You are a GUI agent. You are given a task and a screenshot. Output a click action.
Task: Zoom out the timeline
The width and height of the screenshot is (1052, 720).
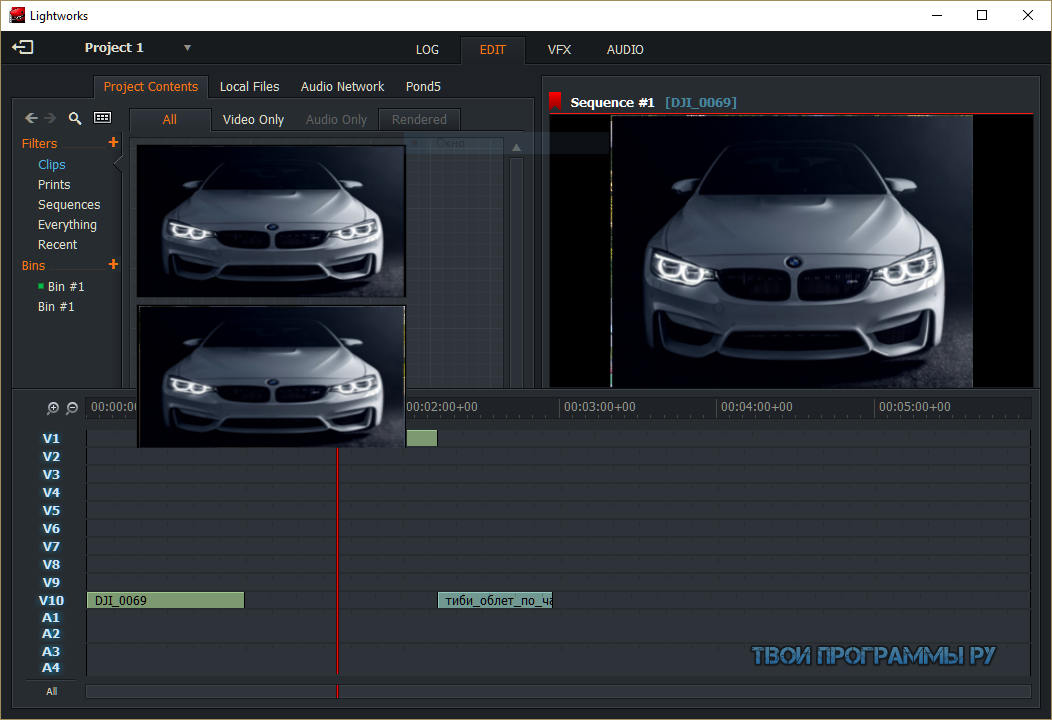click(72, 408)
